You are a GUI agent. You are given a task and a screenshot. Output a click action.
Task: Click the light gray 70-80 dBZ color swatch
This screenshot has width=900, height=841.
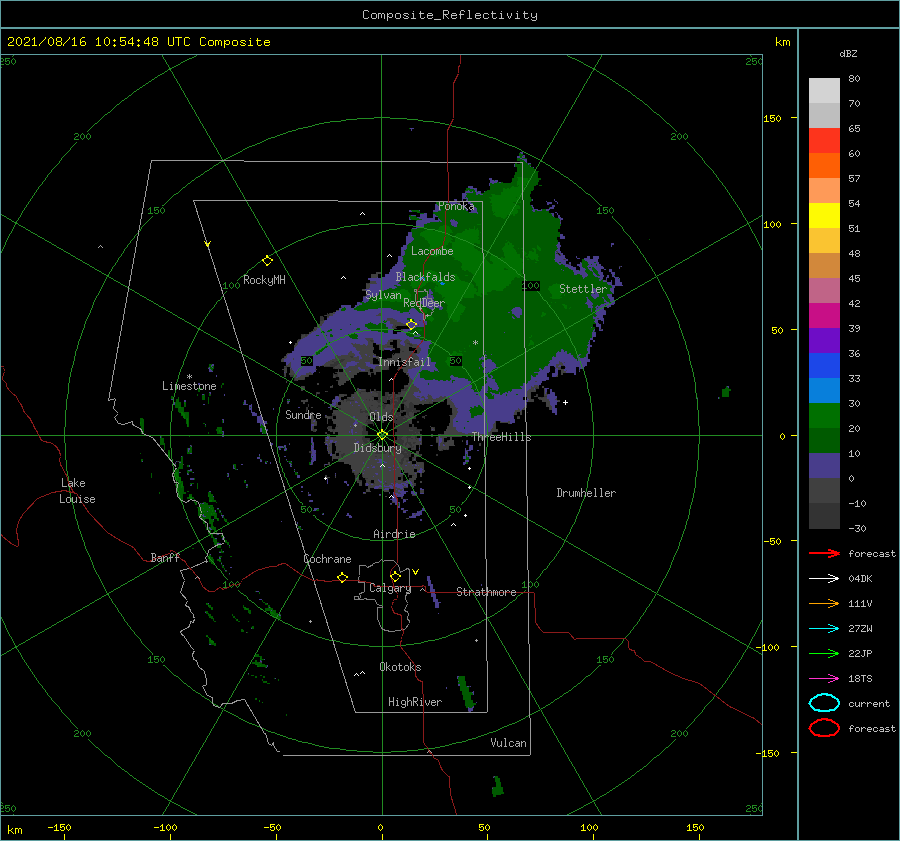[824, 91]
